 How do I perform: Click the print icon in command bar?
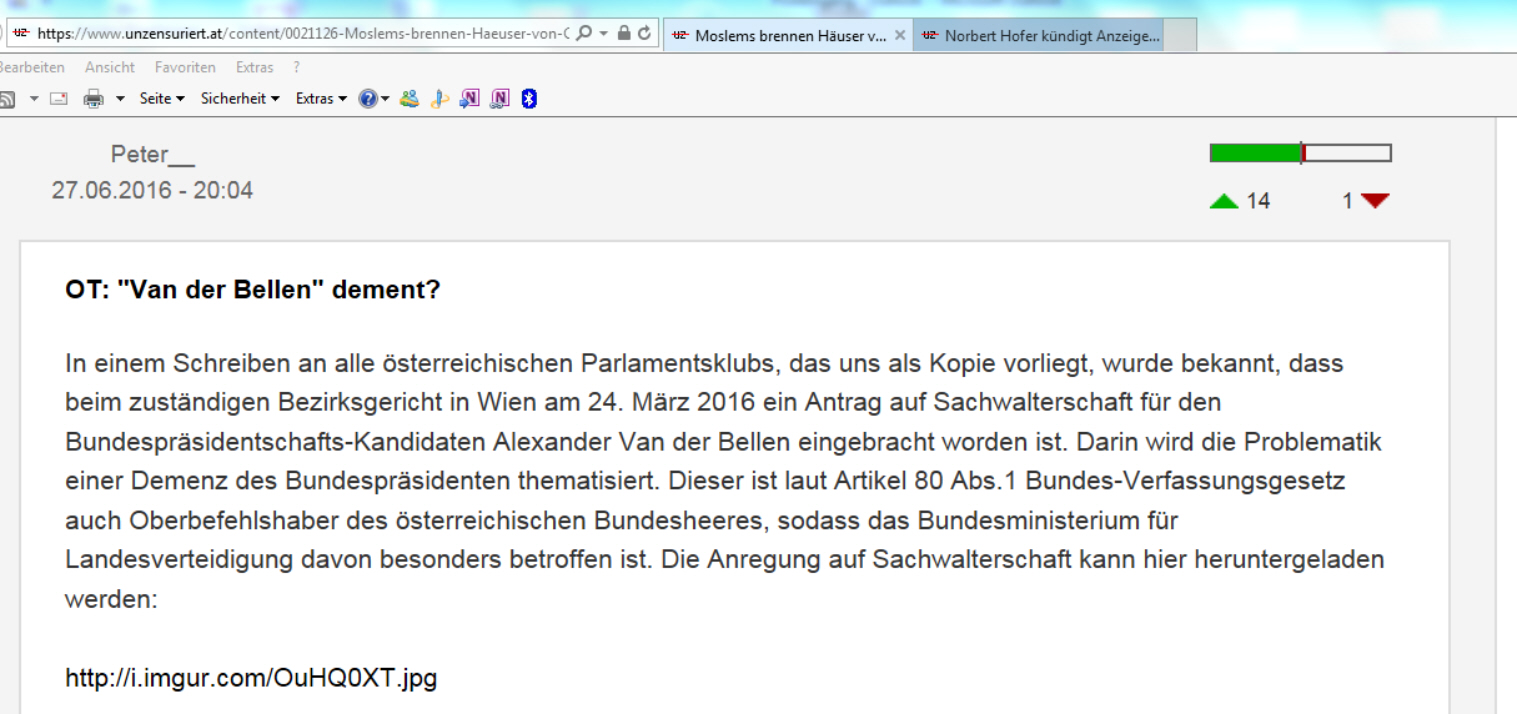pyautogui.click(x=93, y=98)
